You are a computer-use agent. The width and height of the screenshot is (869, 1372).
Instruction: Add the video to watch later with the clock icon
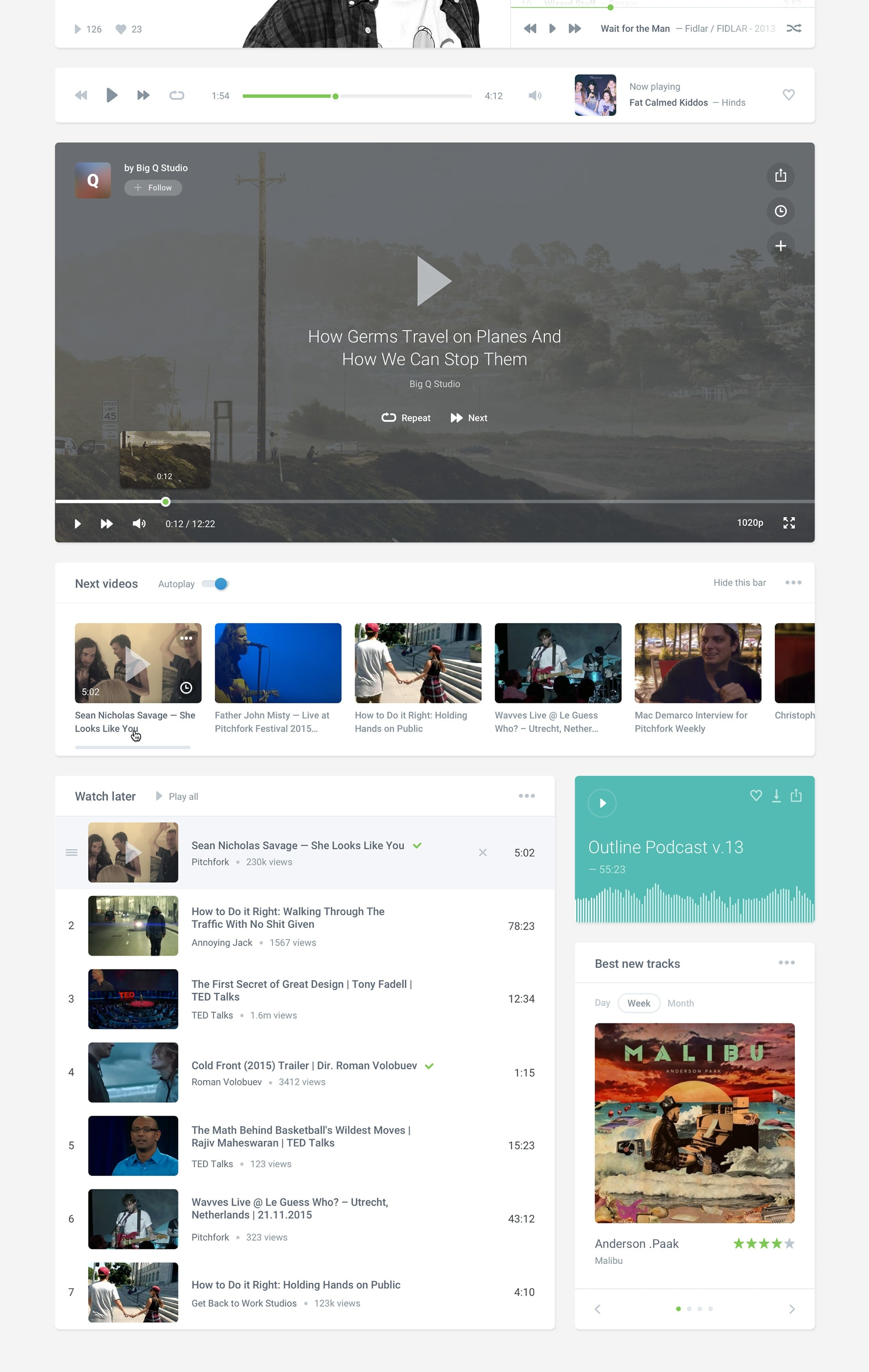coord(780,211)
